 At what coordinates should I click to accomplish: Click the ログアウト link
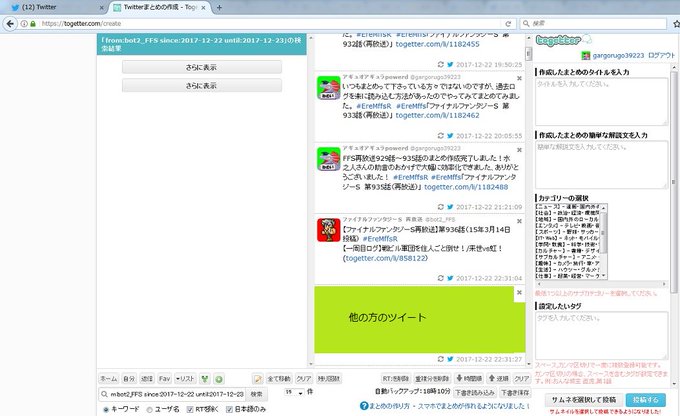661,56
